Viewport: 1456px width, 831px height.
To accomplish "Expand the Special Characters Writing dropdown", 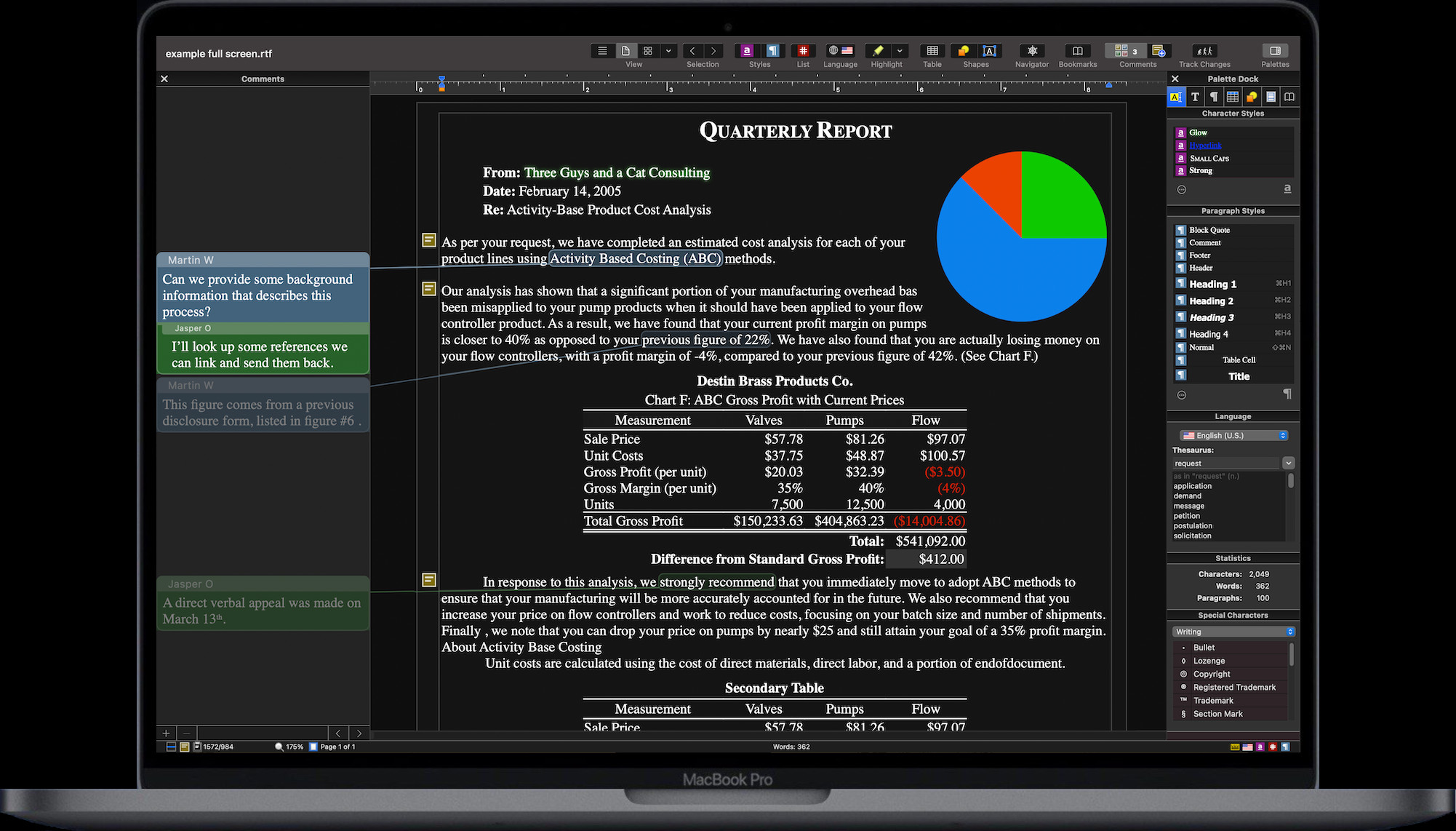I will 1233,632.
